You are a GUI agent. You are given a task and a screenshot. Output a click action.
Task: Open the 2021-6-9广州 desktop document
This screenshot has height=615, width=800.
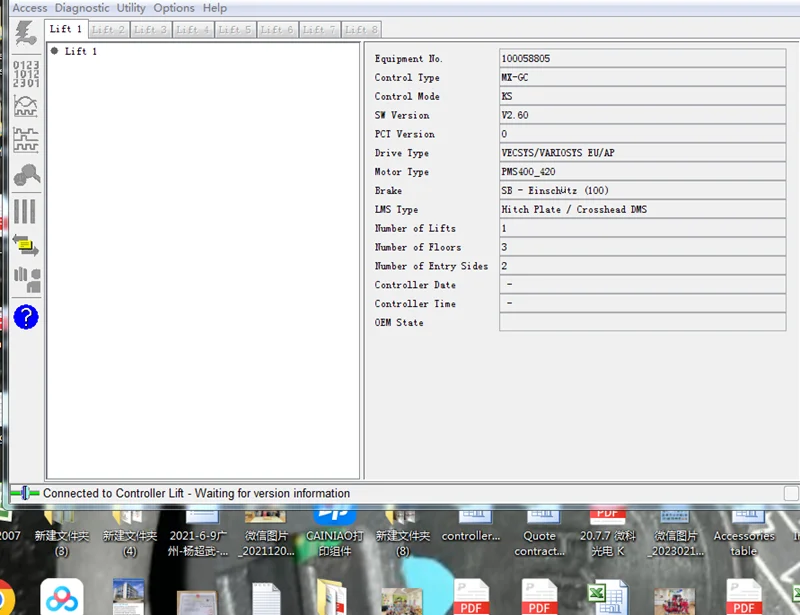pyautogui.click(x=198, y=533)
